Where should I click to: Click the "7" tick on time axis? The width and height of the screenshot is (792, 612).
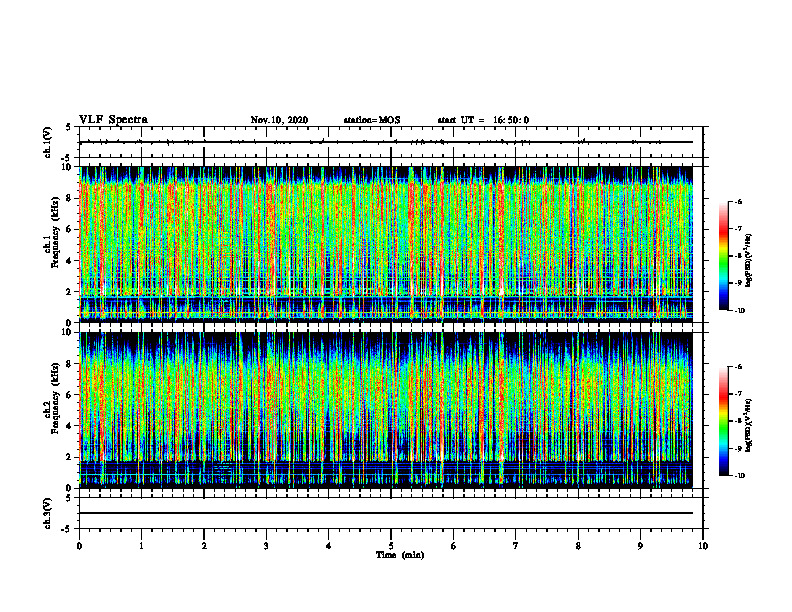(516, 546)
